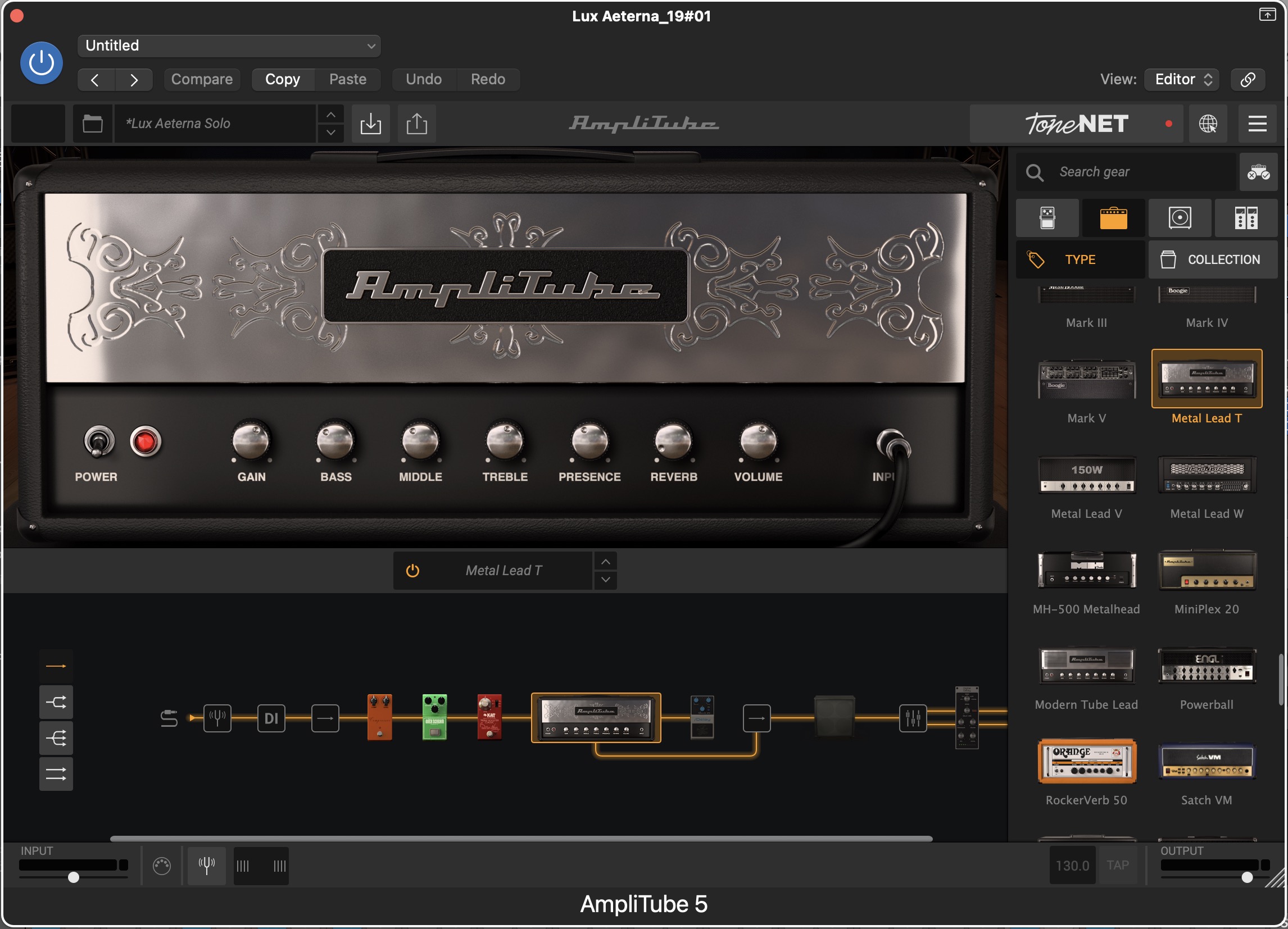This screenshot has width=1288, height=929.
Task: Step to next preset with down chevron
Action: [330, 132]
